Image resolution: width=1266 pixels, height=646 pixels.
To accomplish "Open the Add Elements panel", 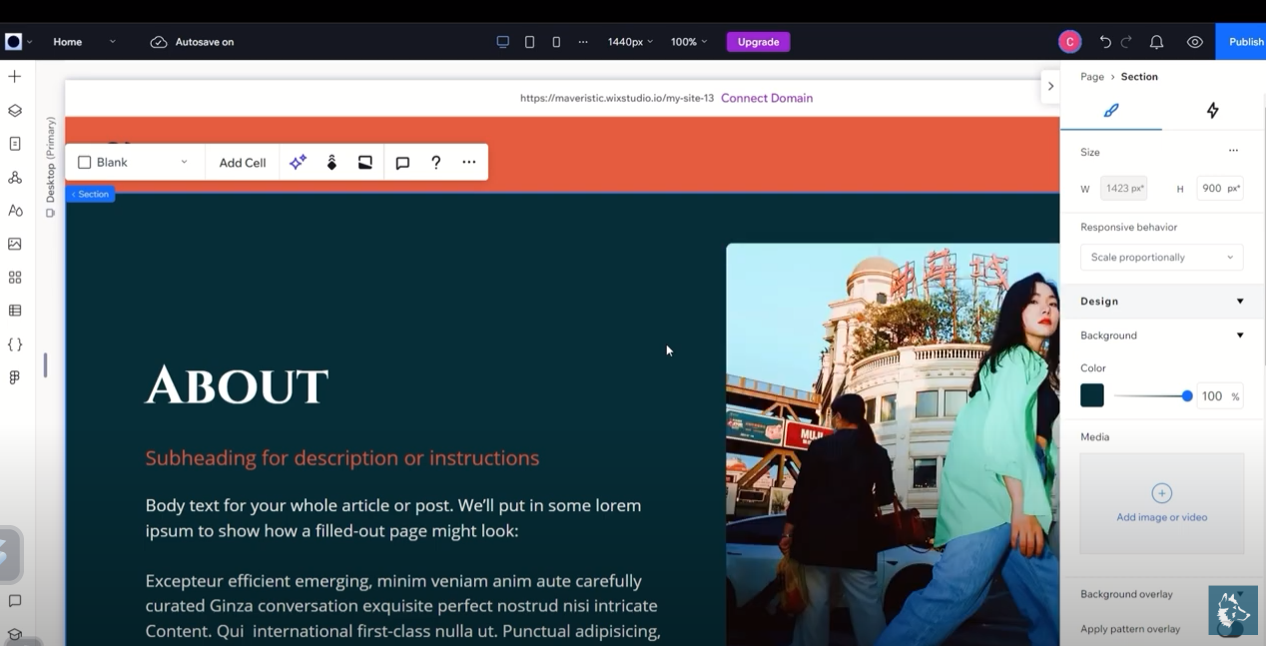I will point(15,77).
